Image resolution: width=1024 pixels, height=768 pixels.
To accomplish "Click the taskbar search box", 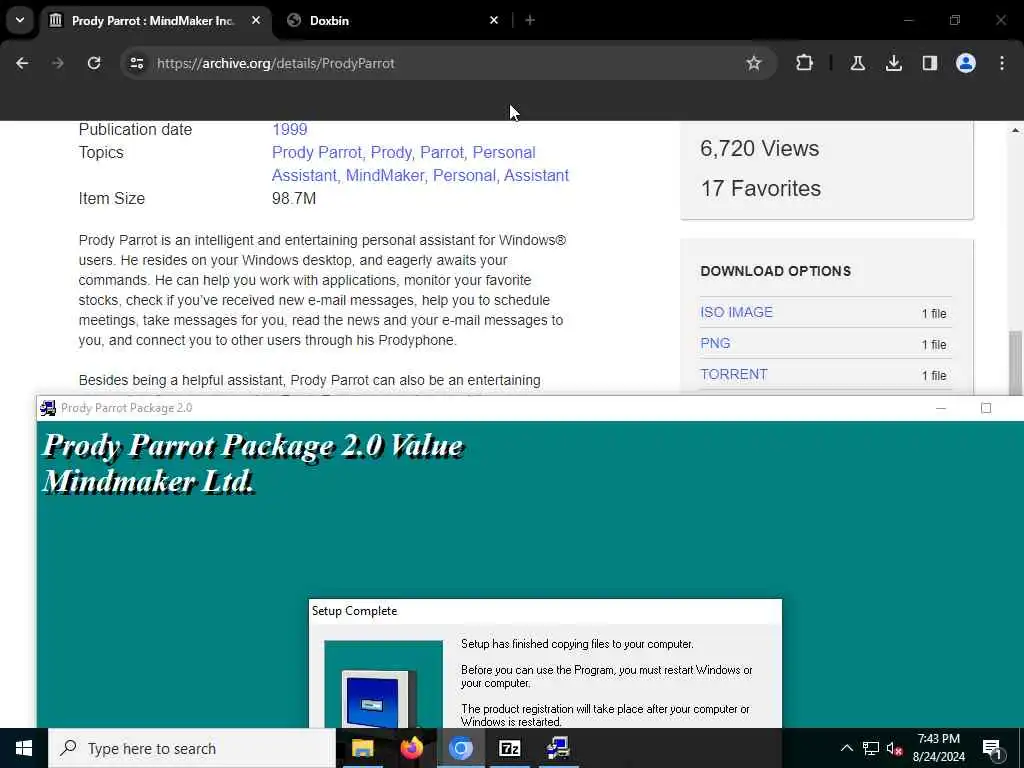I will point(192,748).
